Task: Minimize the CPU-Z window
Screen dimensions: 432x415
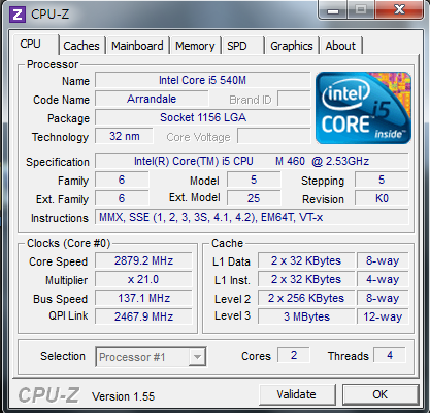Action: 333,10
